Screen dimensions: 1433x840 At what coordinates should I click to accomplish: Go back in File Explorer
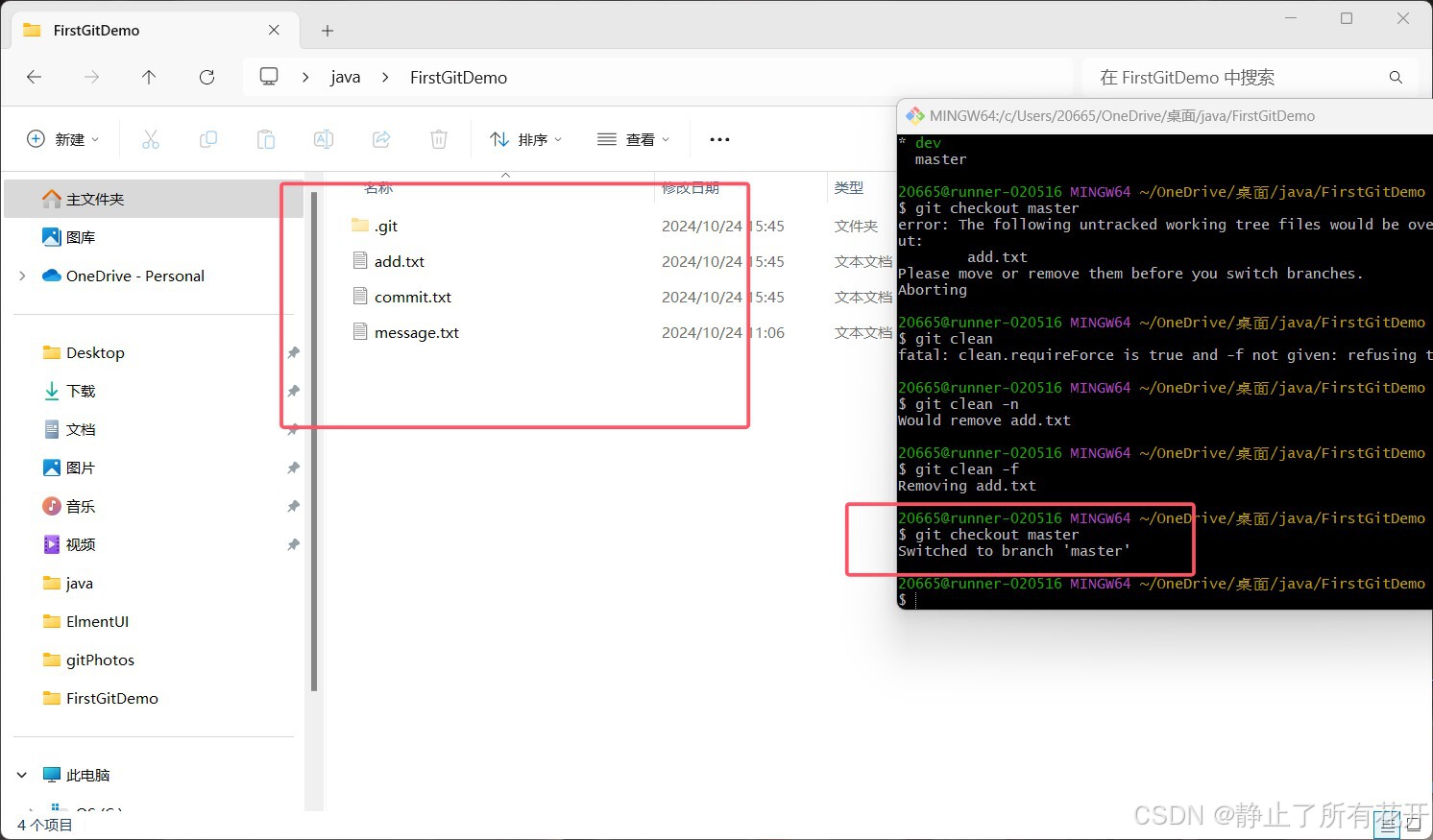(x=35, y=77)
